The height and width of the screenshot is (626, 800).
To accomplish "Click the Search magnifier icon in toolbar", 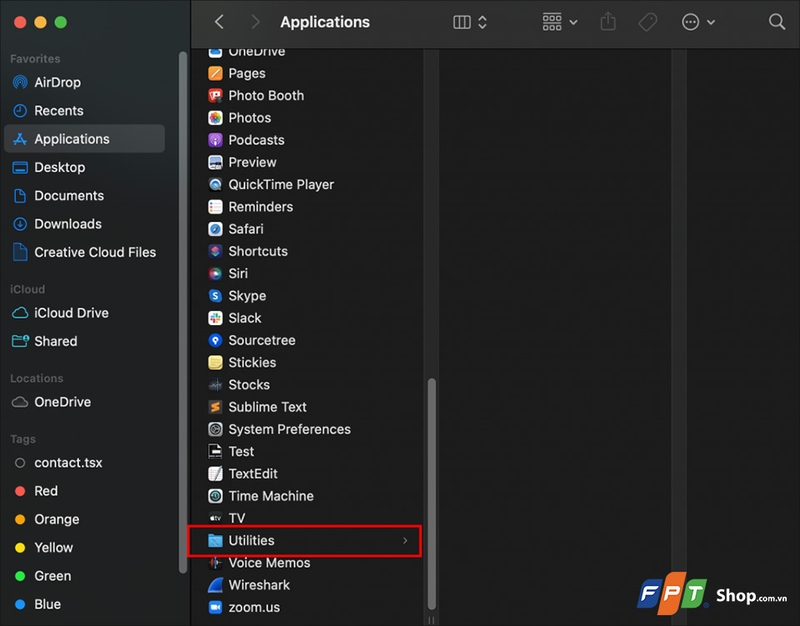I will click(x=776, y=22).
